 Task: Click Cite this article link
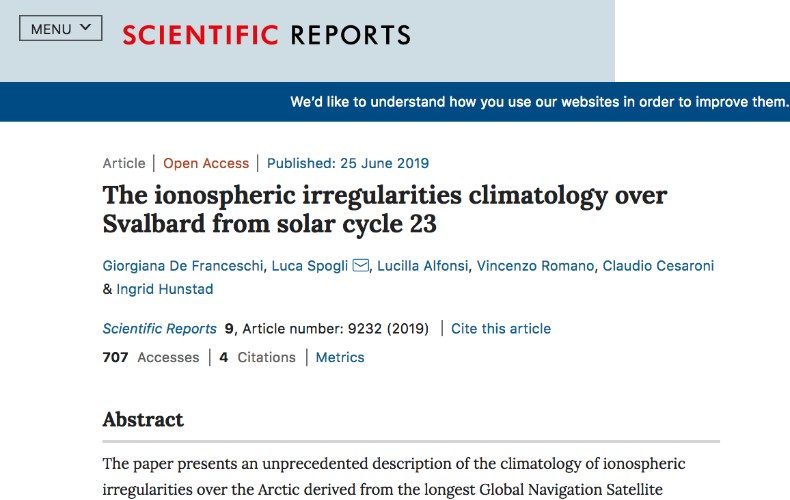click(501, 329)
